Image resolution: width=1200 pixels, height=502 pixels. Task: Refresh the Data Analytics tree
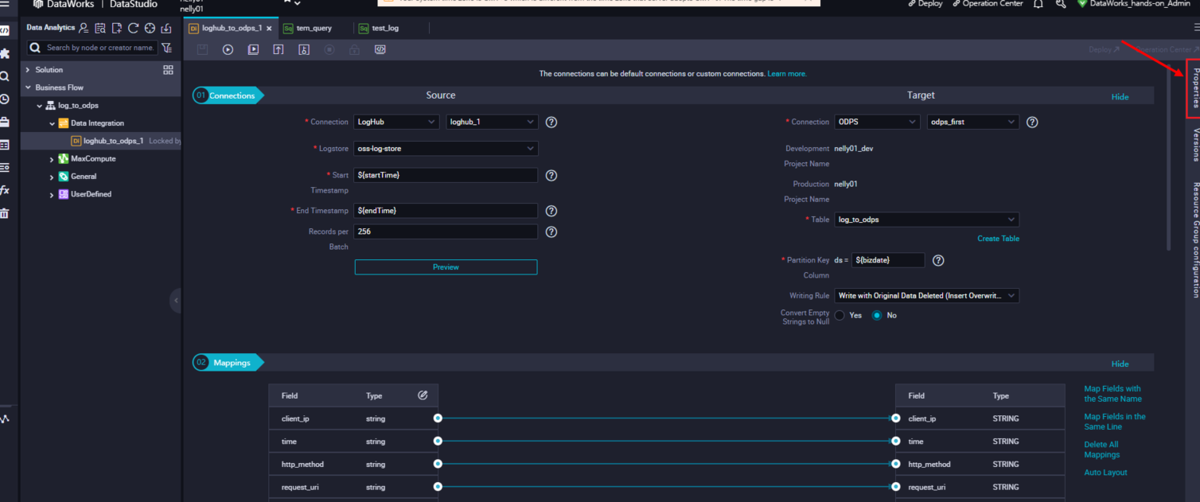(133, 28)
